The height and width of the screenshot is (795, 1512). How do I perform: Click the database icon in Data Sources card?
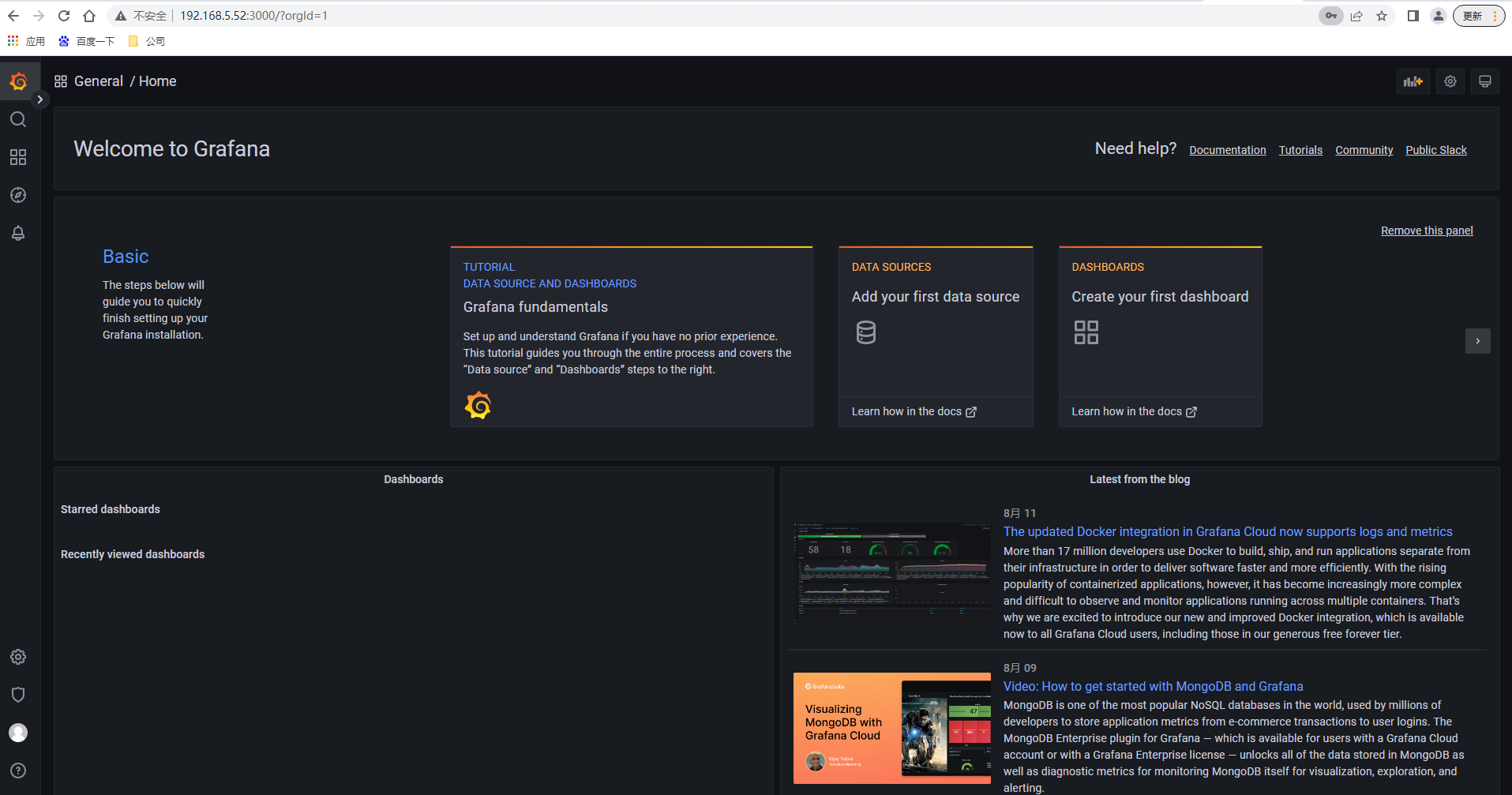click(x=866, y=332)
